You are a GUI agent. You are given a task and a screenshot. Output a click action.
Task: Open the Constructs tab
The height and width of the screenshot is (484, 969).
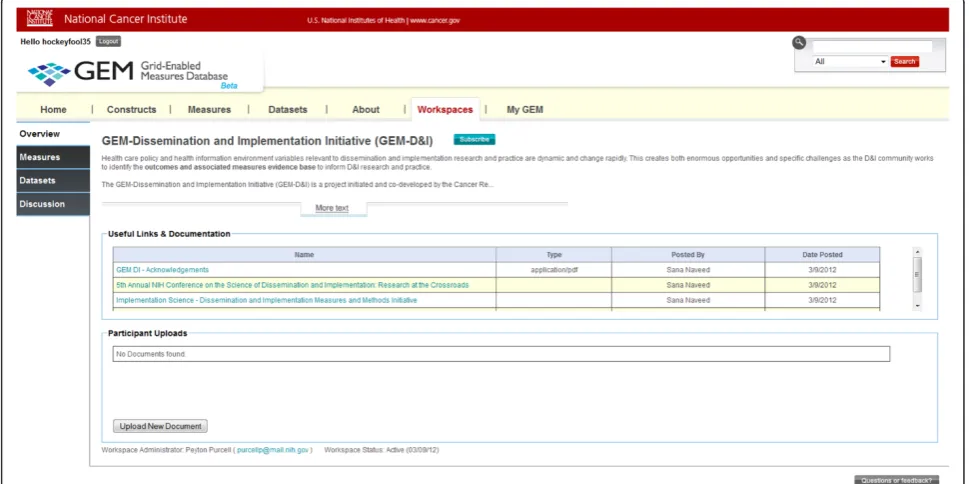[132, 109]
